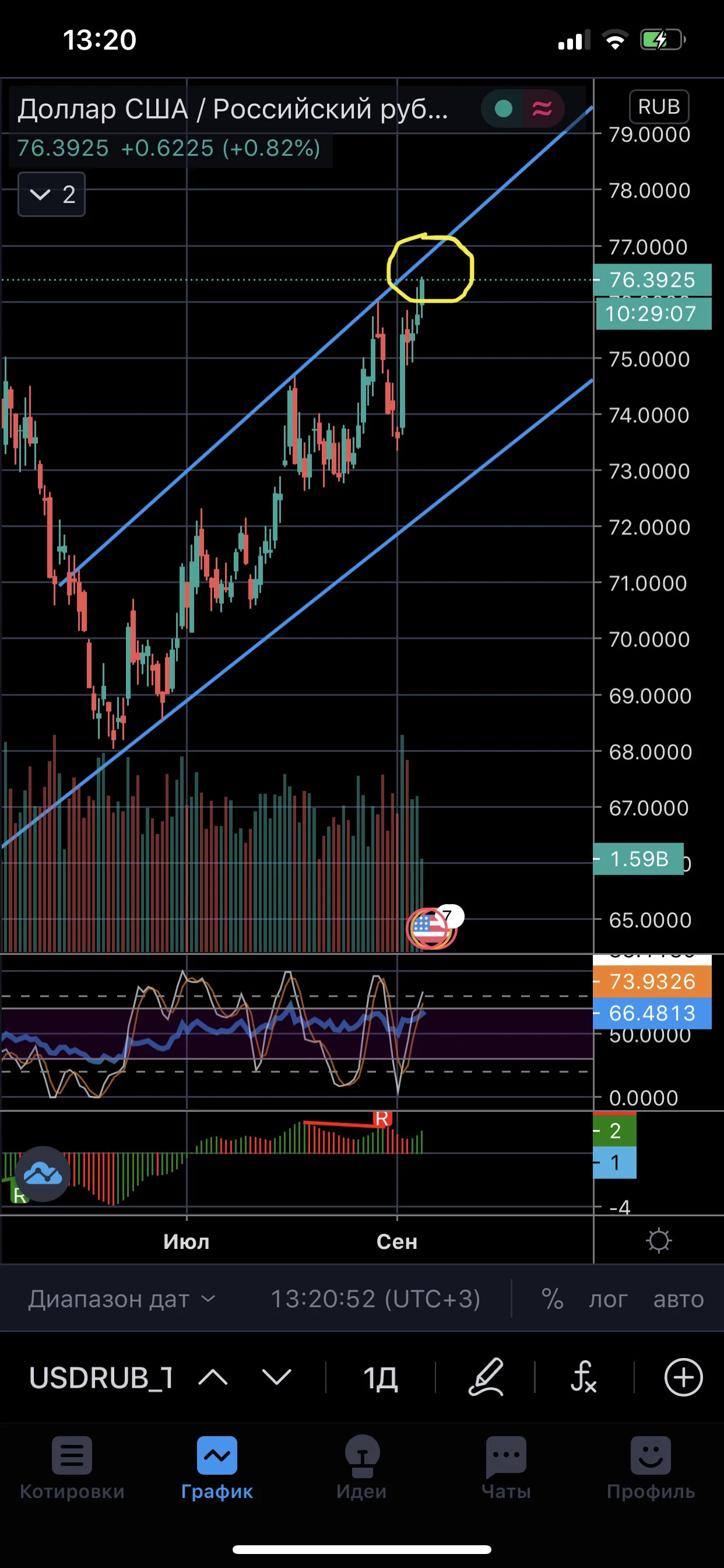Tap the add plus circle icon
The height and width of the screenshot is (1568, 724).
tap(683, 1377)
